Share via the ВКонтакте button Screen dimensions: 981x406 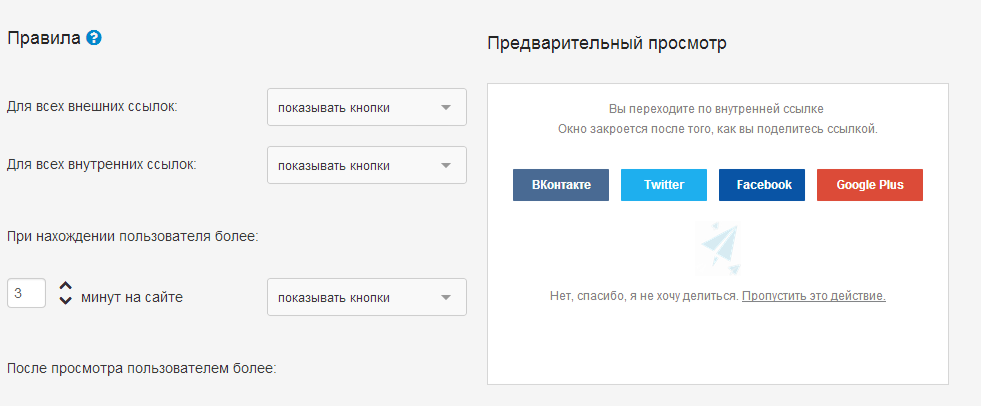coord(560,185)
